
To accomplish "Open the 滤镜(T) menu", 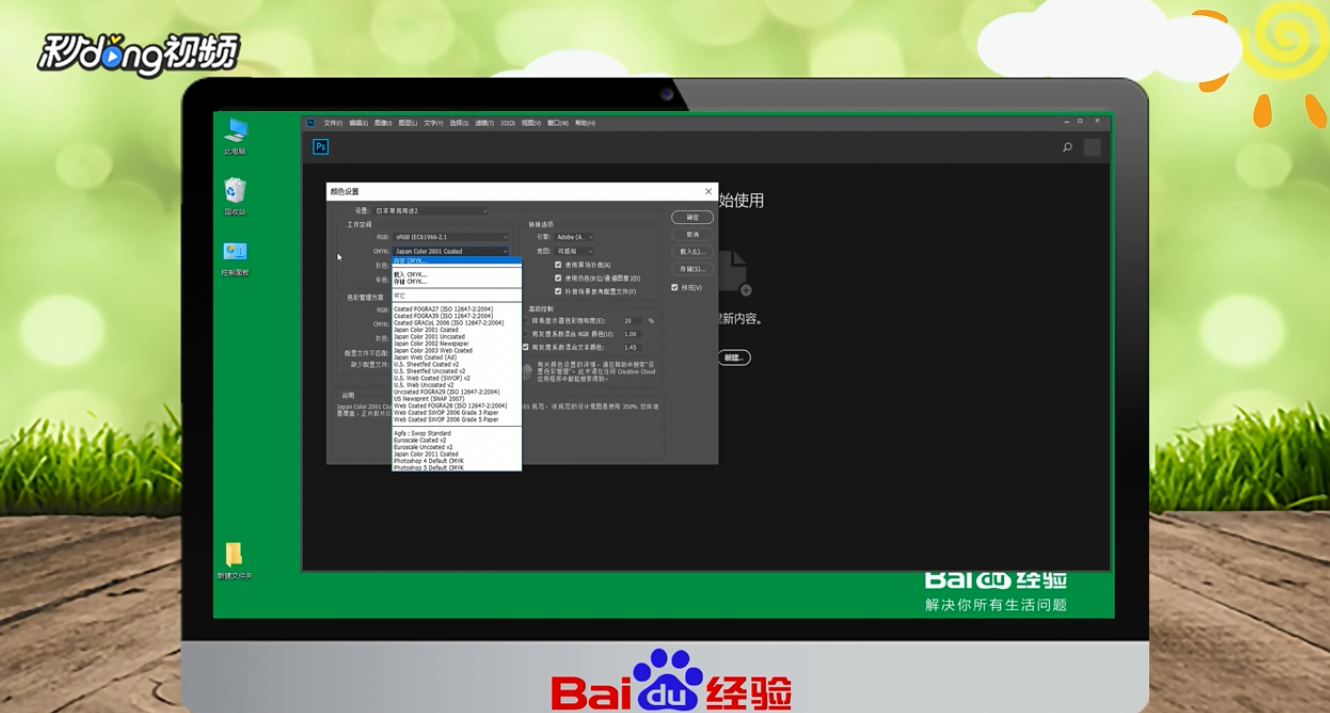I will pyautogui.click(x=484, y=123).
